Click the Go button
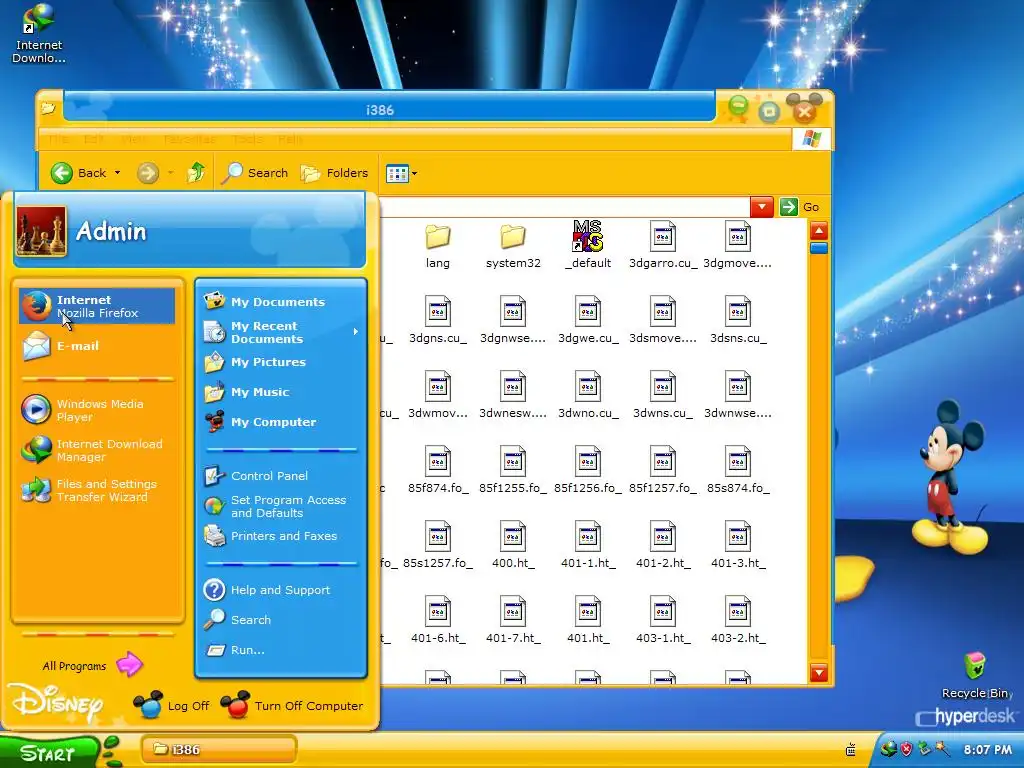The height and width of the screenshot is (768, 1024). pyautogui.click(x=800, y=207)
